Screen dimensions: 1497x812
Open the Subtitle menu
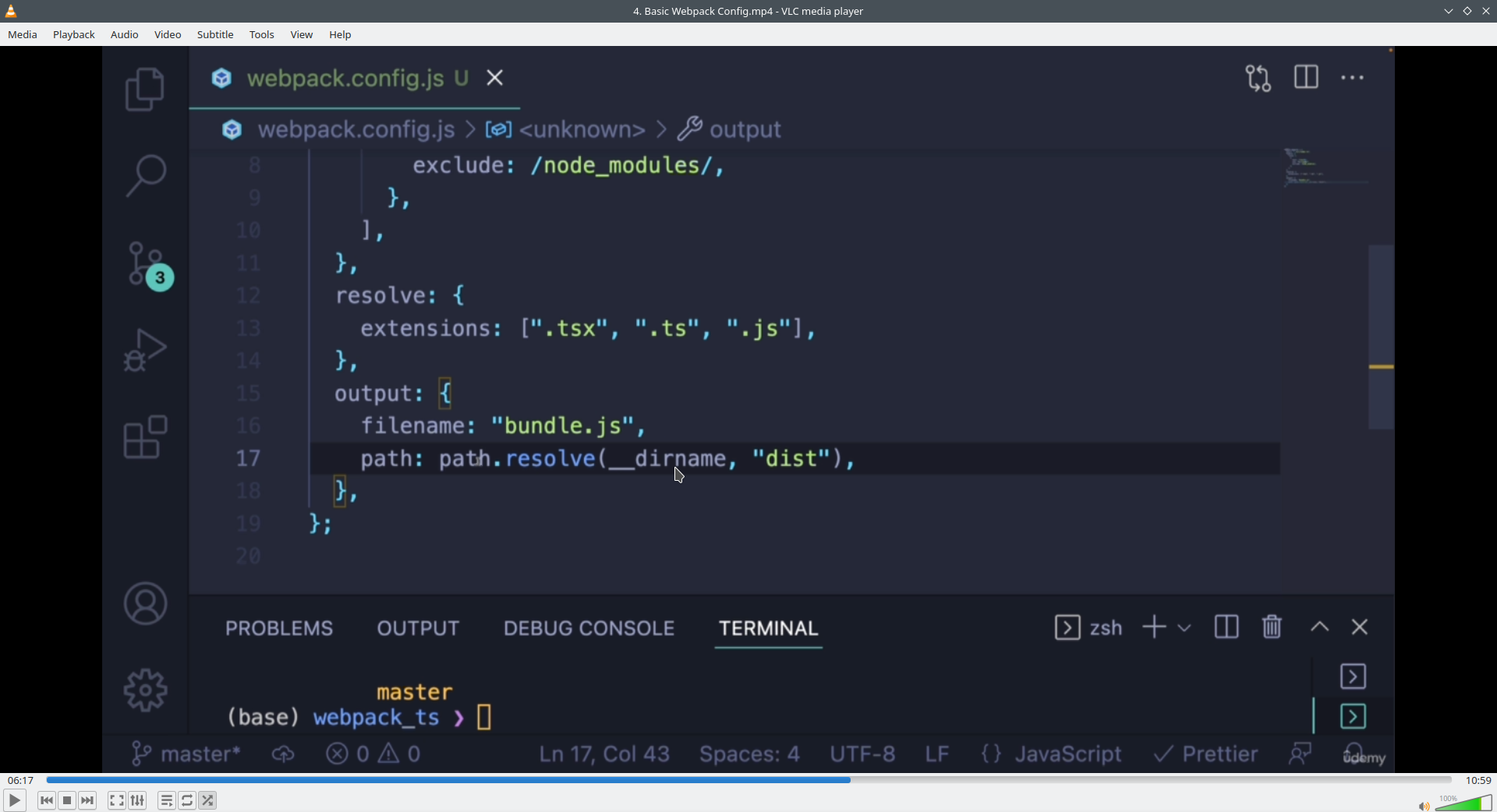pyautogui.click(x=215, y=34)
